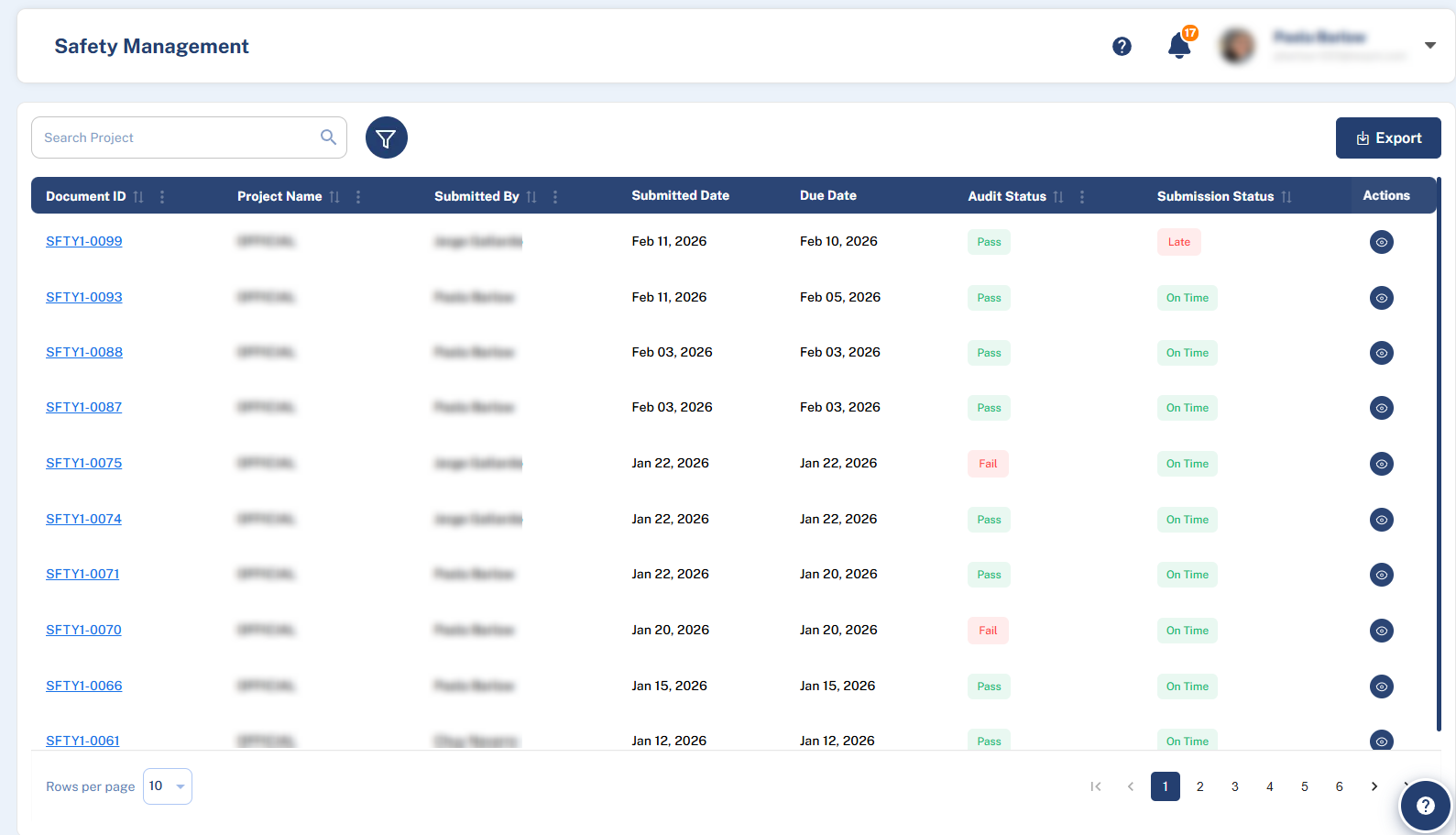Open Project Name column options menu

click(x=358, y=197)
